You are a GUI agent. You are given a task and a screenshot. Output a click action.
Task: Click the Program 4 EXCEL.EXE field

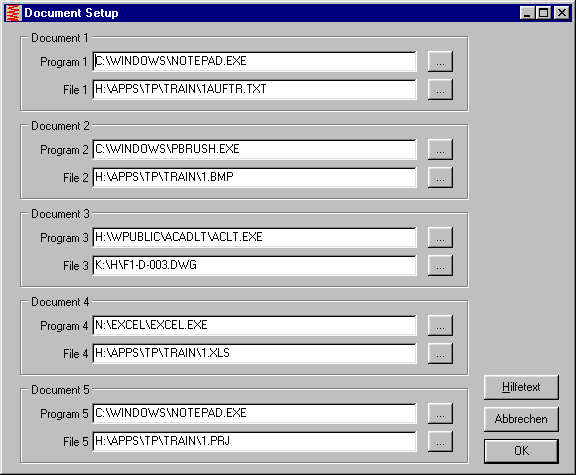coord(255,325)
